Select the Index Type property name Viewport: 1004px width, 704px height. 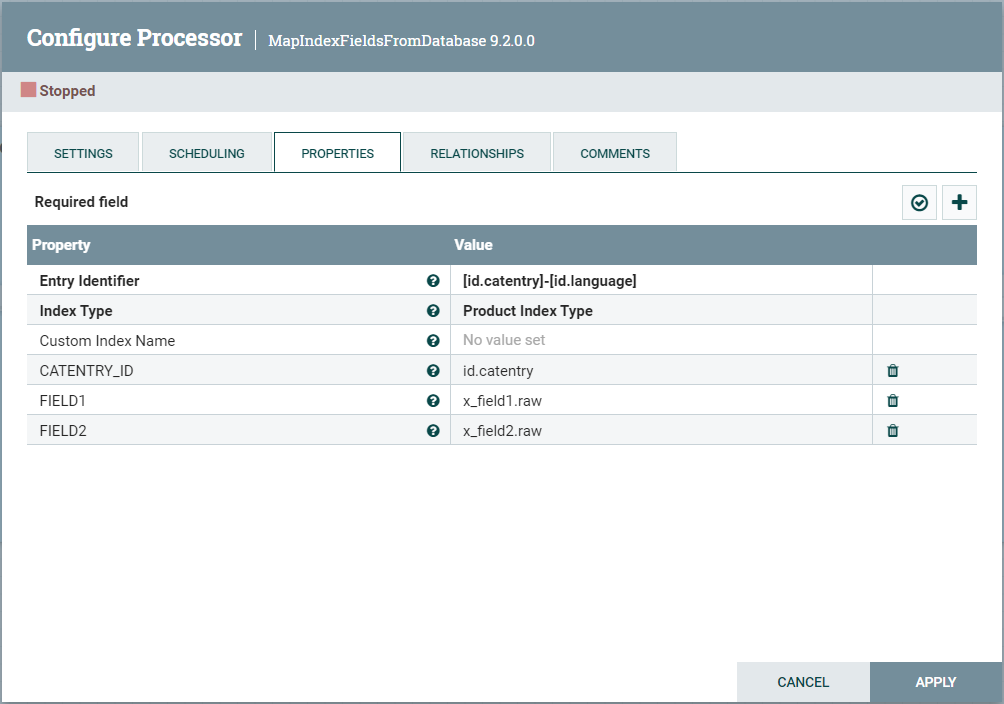click(x=76, y=311)
